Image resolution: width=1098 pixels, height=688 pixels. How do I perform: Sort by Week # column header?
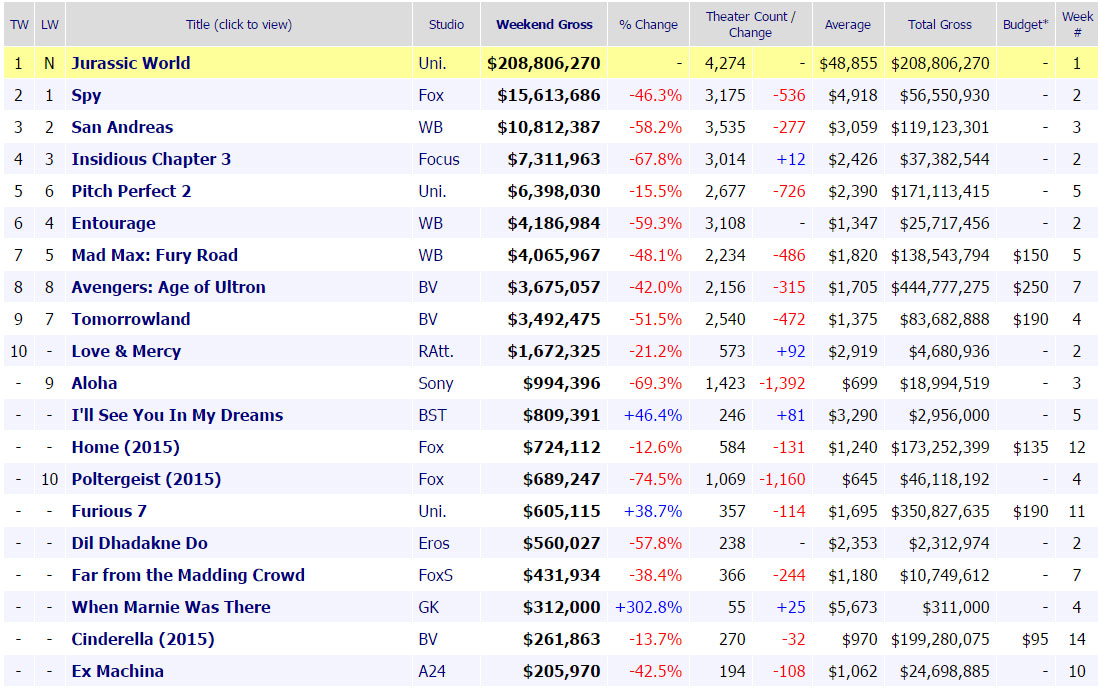click(1077, 25)
